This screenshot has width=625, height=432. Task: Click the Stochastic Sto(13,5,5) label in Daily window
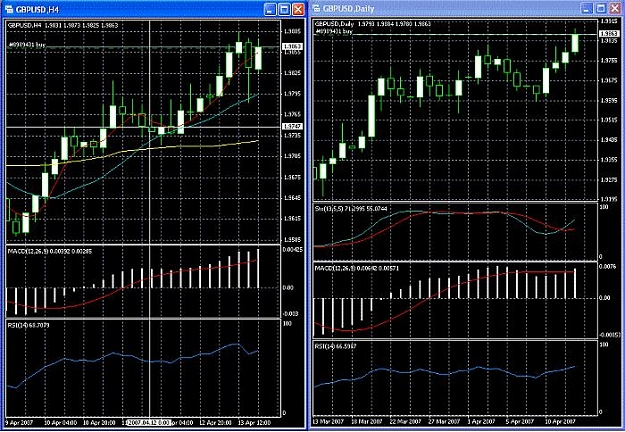pos(351,208)
